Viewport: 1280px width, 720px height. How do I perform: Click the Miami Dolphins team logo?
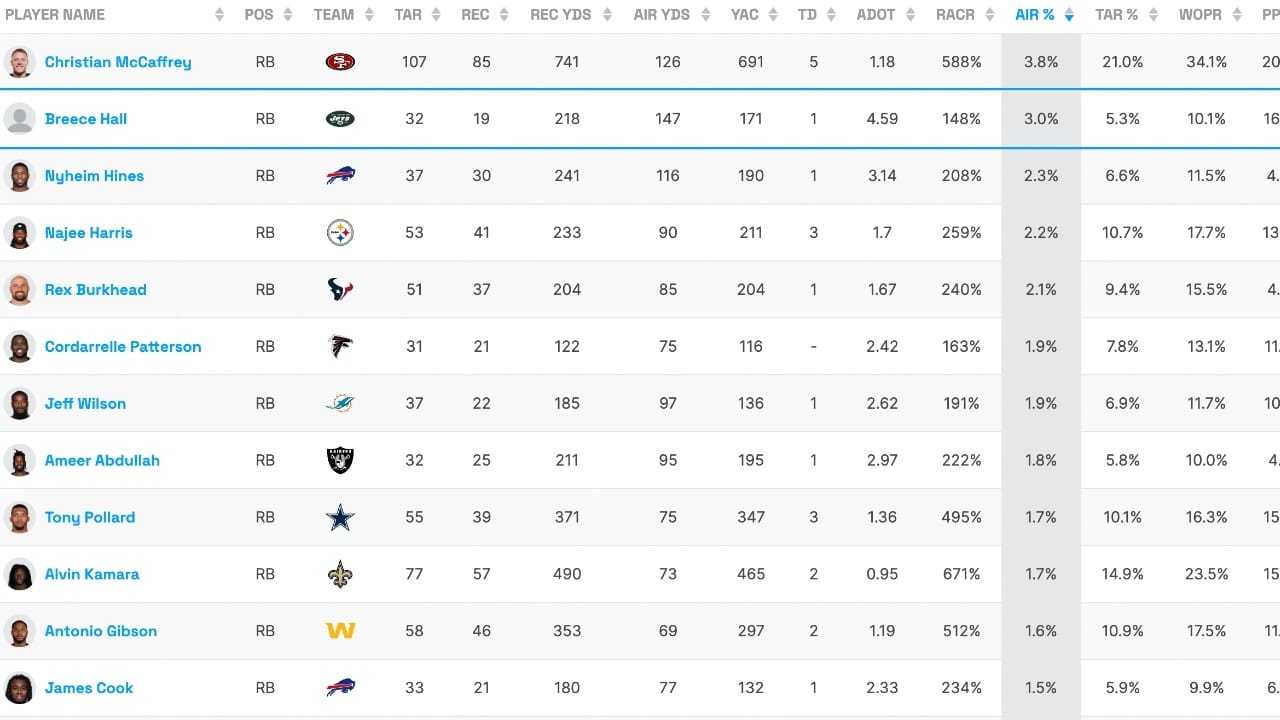click(340, 404)
